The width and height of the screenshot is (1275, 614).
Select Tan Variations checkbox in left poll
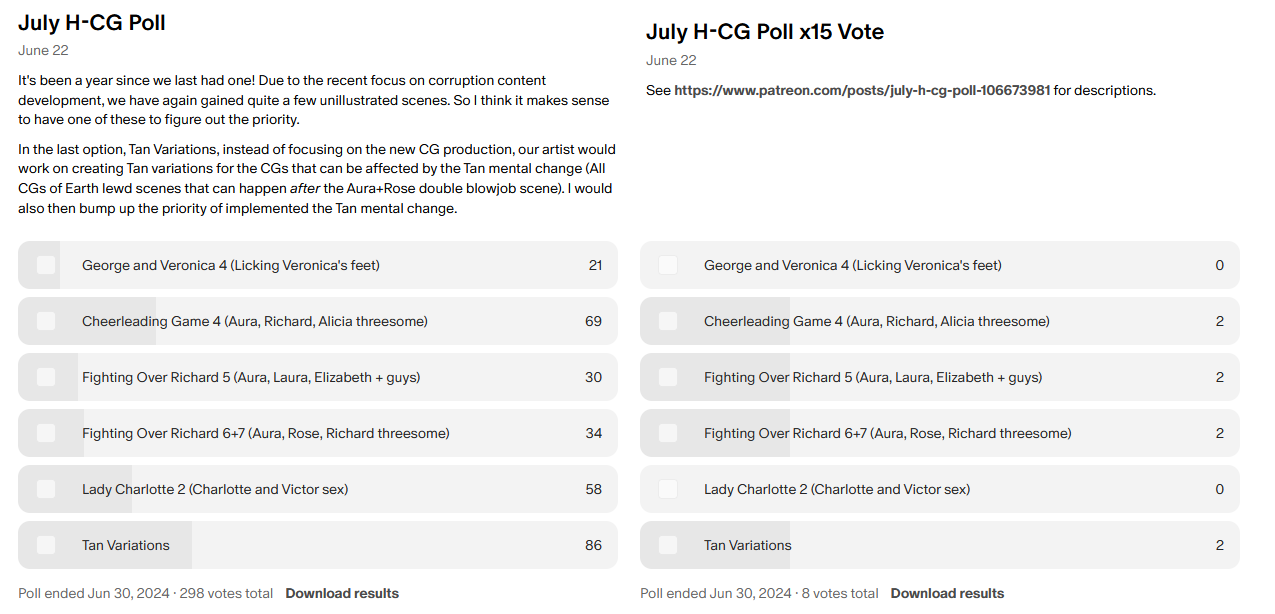click(46, 545)
